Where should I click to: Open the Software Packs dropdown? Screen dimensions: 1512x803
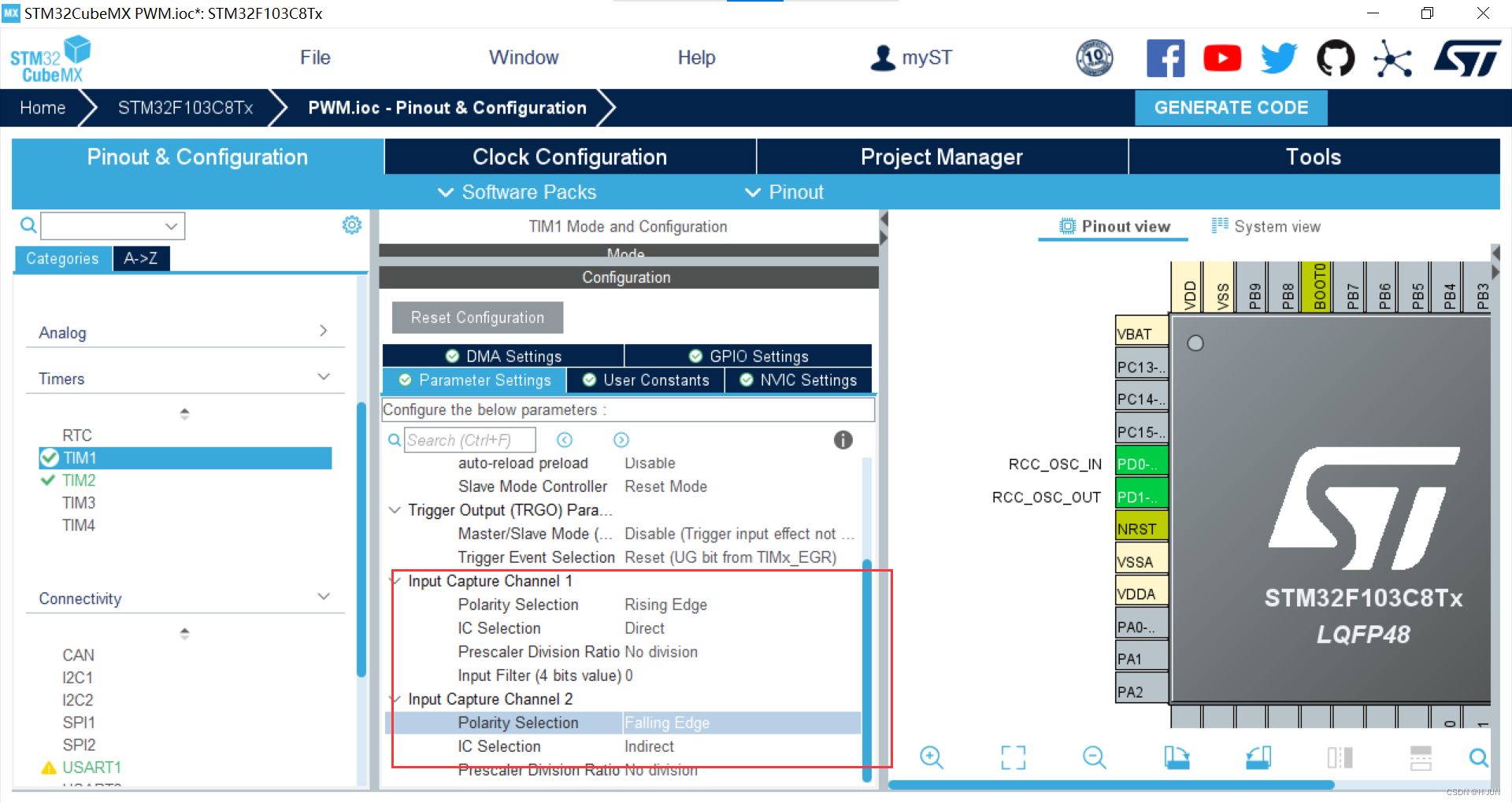517,192
